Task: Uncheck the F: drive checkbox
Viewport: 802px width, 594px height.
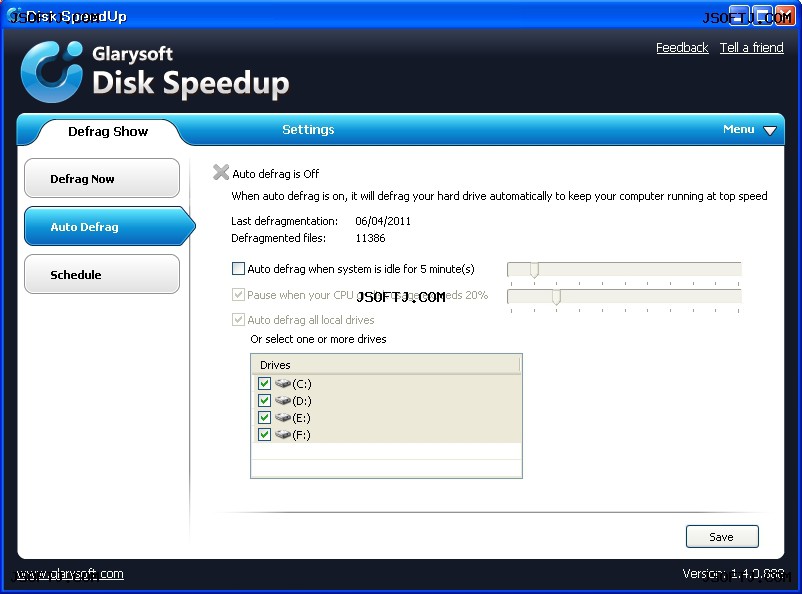Action: click(x=264, y=434)
